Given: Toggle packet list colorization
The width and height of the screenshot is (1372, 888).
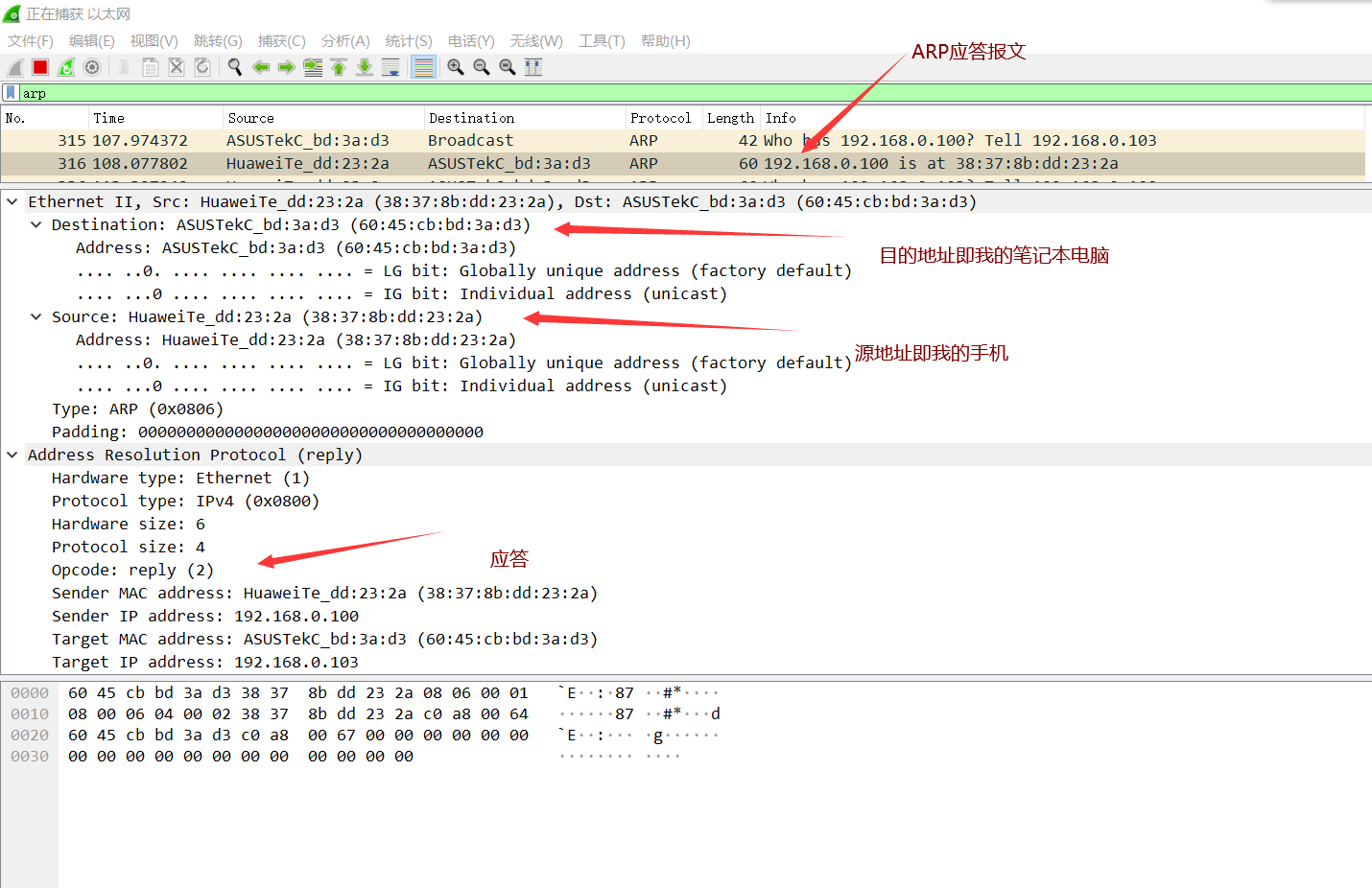Looking at the screenshot, I should coord(423,67).
